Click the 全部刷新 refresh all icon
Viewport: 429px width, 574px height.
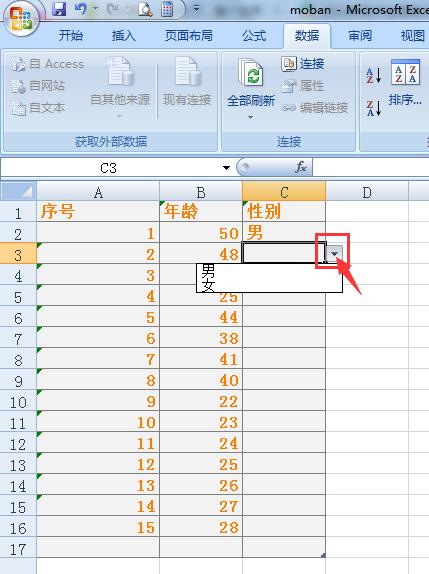[251, 72]
